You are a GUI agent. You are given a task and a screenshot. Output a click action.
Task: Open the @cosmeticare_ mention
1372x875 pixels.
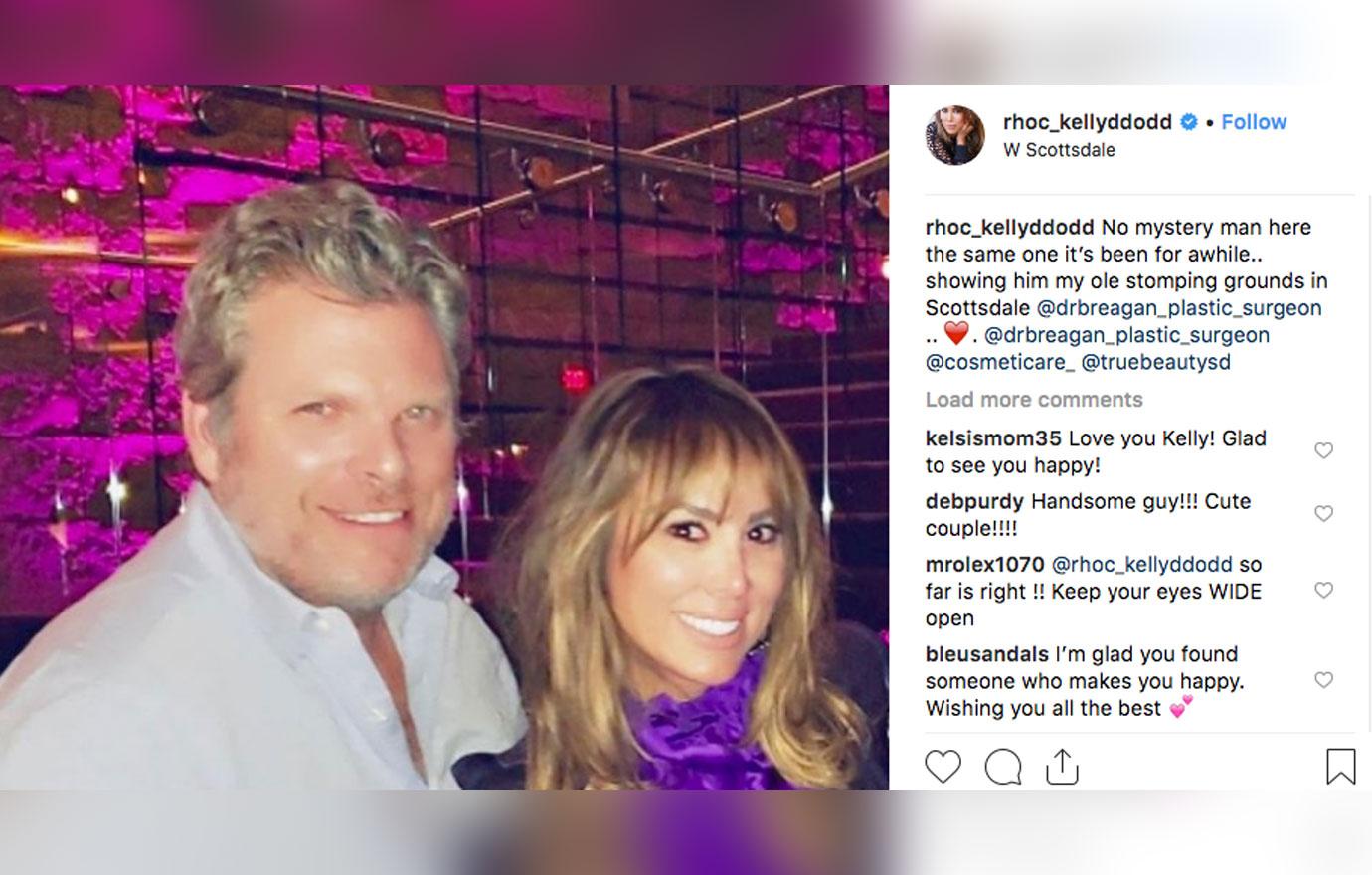tap(1000, 362)
